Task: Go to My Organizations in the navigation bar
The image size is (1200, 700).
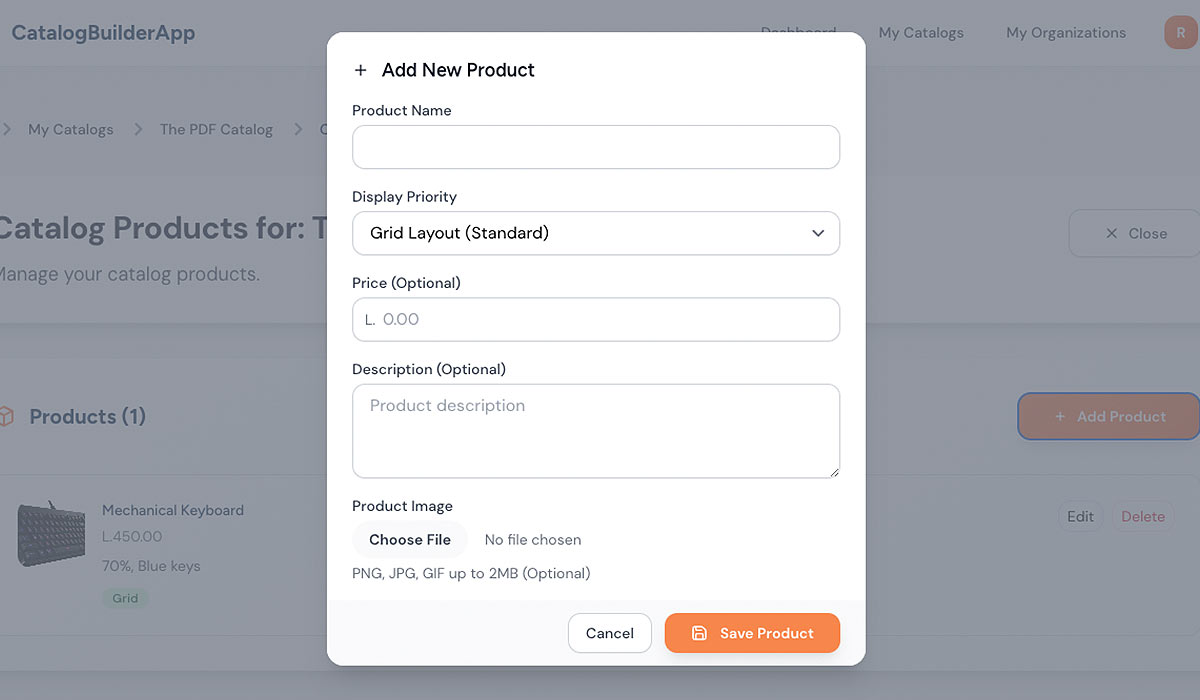Action: coord(1066,33)
